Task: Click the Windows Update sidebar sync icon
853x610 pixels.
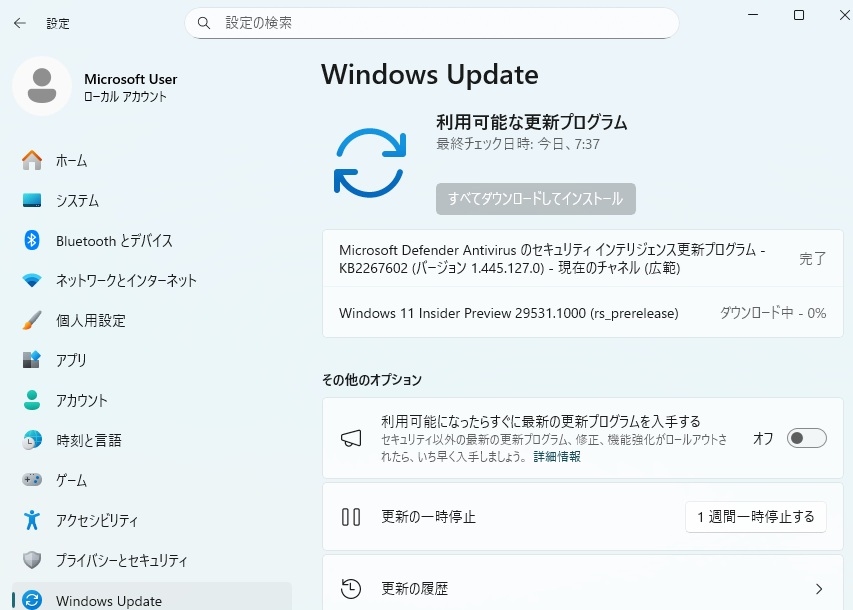Action: click(x=32, y=600)
